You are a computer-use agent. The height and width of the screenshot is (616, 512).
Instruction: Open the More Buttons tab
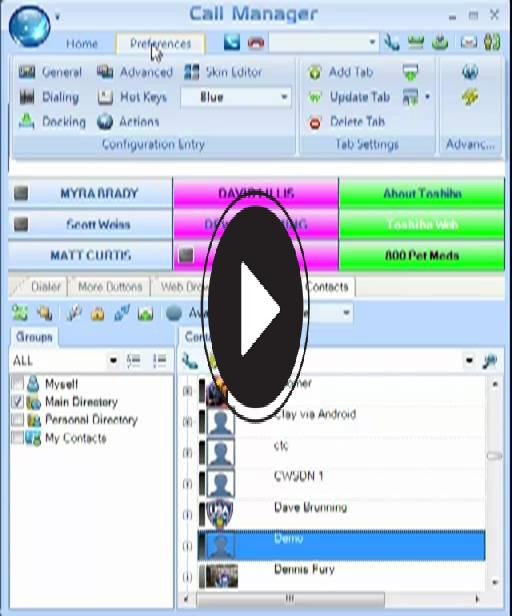[x=110, y=287]
